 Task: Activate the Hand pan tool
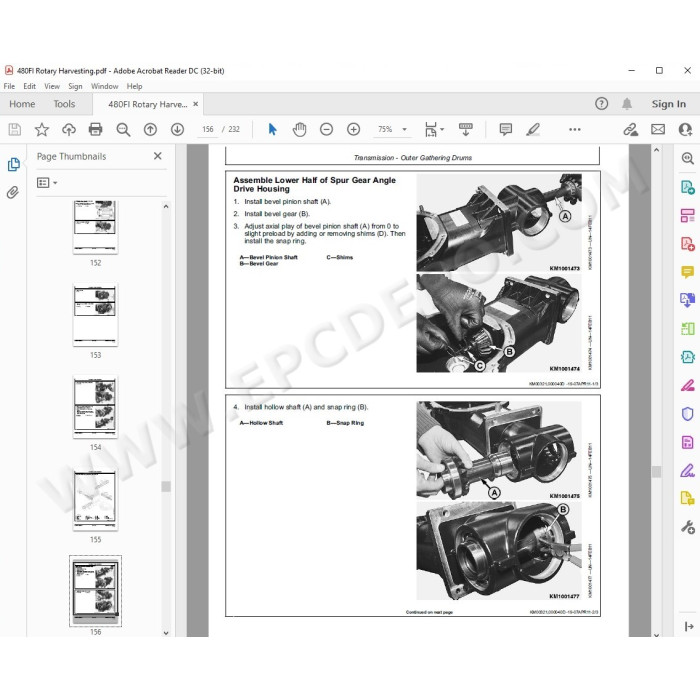coord(300,129)
